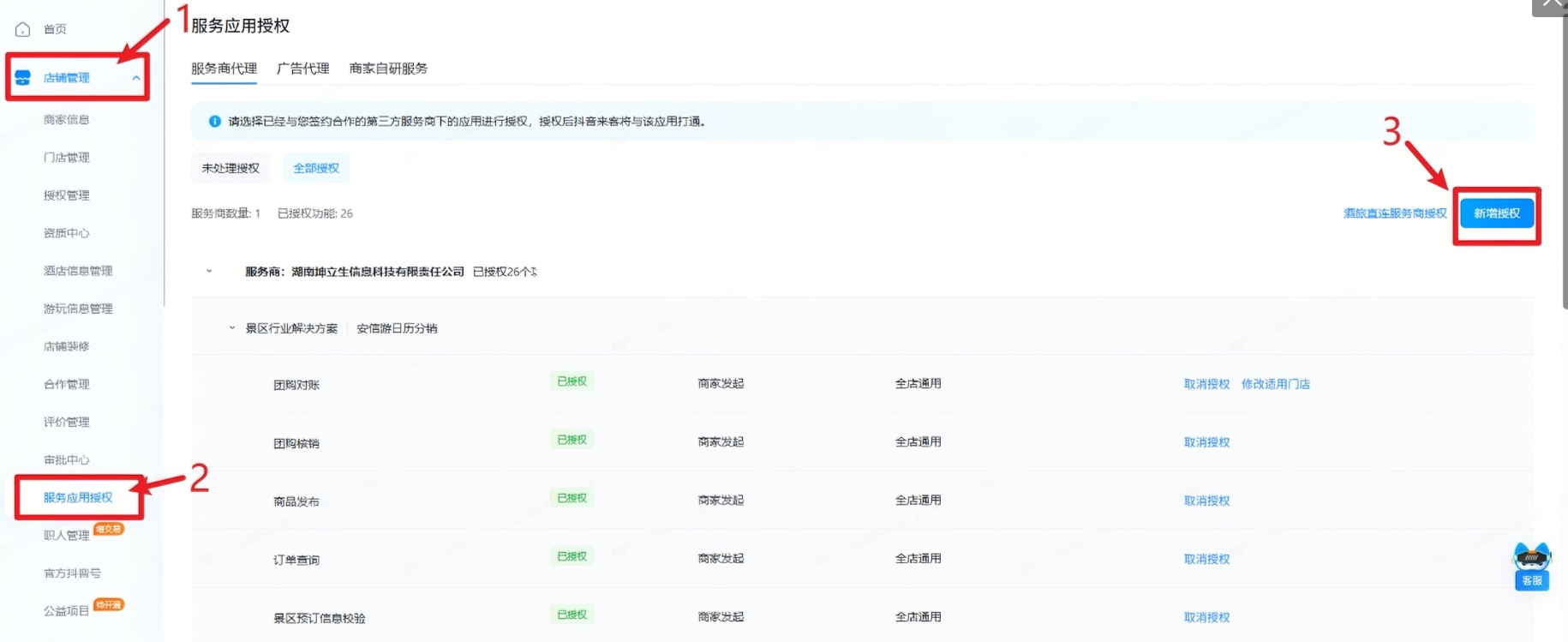Click the 已授权 tag for 团购对账
Image resolution: width=1568 pixels, height=642 pixels.
(572, 381)
